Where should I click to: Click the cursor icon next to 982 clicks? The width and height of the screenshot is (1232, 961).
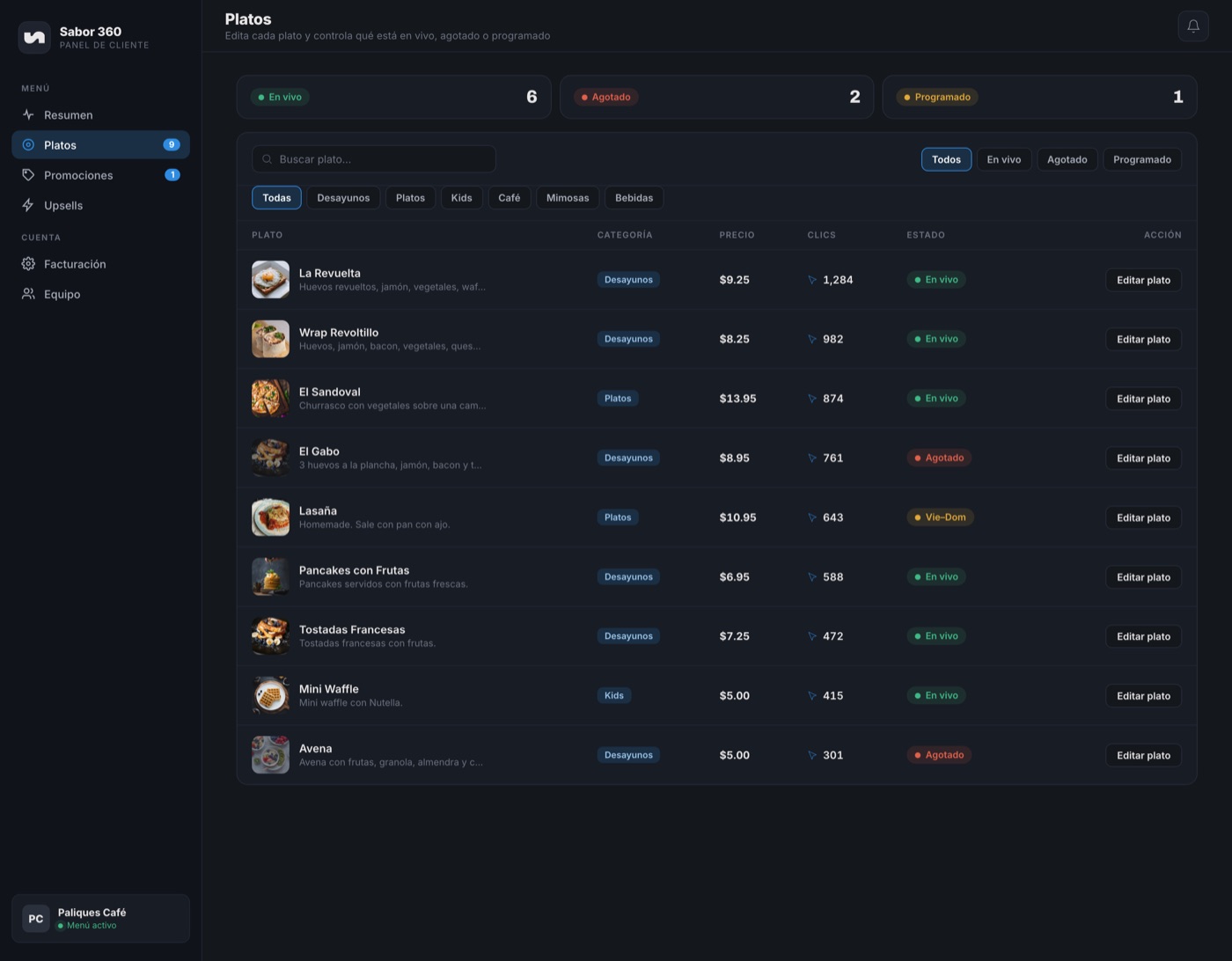(x=812, y=339)
